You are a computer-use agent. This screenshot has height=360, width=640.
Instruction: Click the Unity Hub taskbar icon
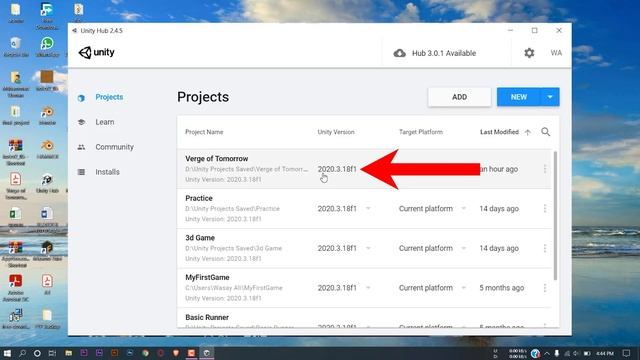[x=207, y=353]
